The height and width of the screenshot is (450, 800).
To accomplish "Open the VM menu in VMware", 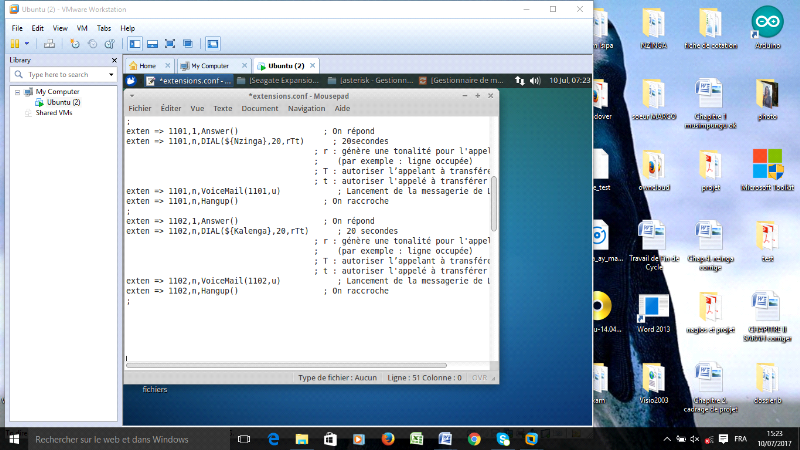I will tap(84, 28).
